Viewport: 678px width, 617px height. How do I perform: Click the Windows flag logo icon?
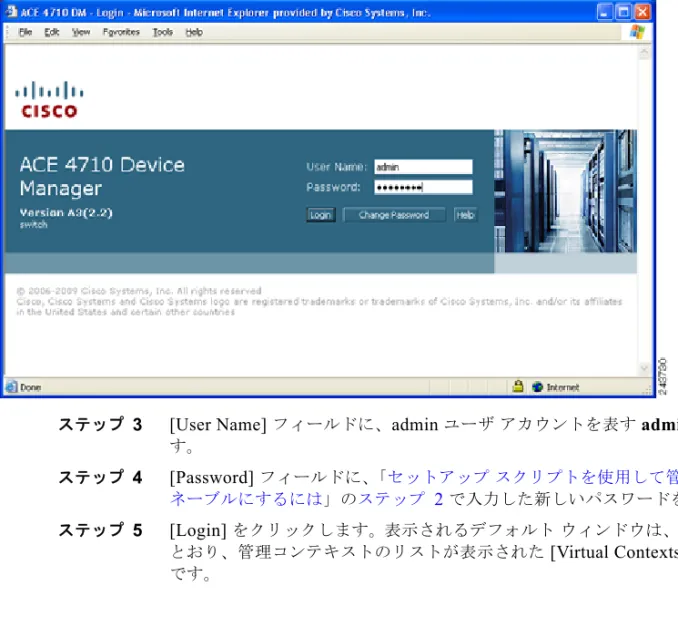(x=637, y=32)
